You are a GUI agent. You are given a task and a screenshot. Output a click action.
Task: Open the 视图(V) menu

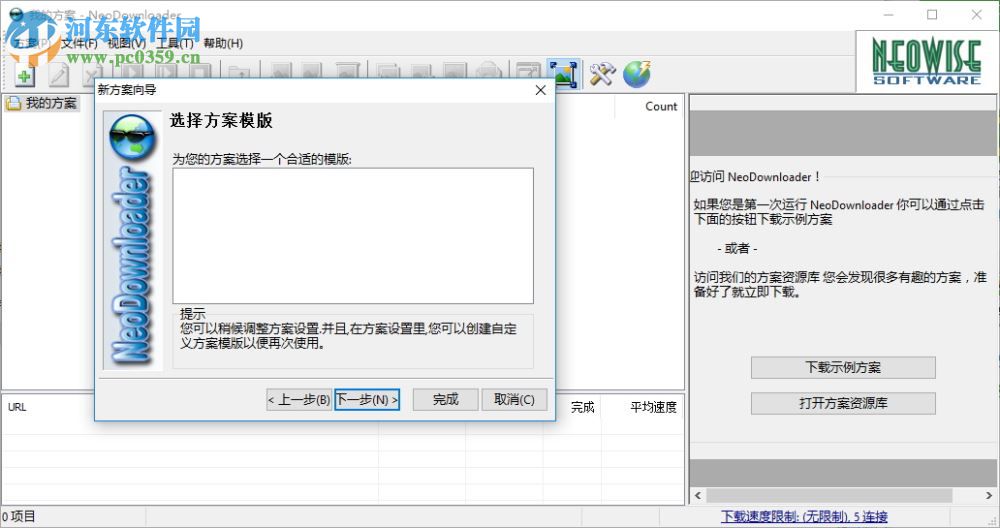tap(126, 43)
